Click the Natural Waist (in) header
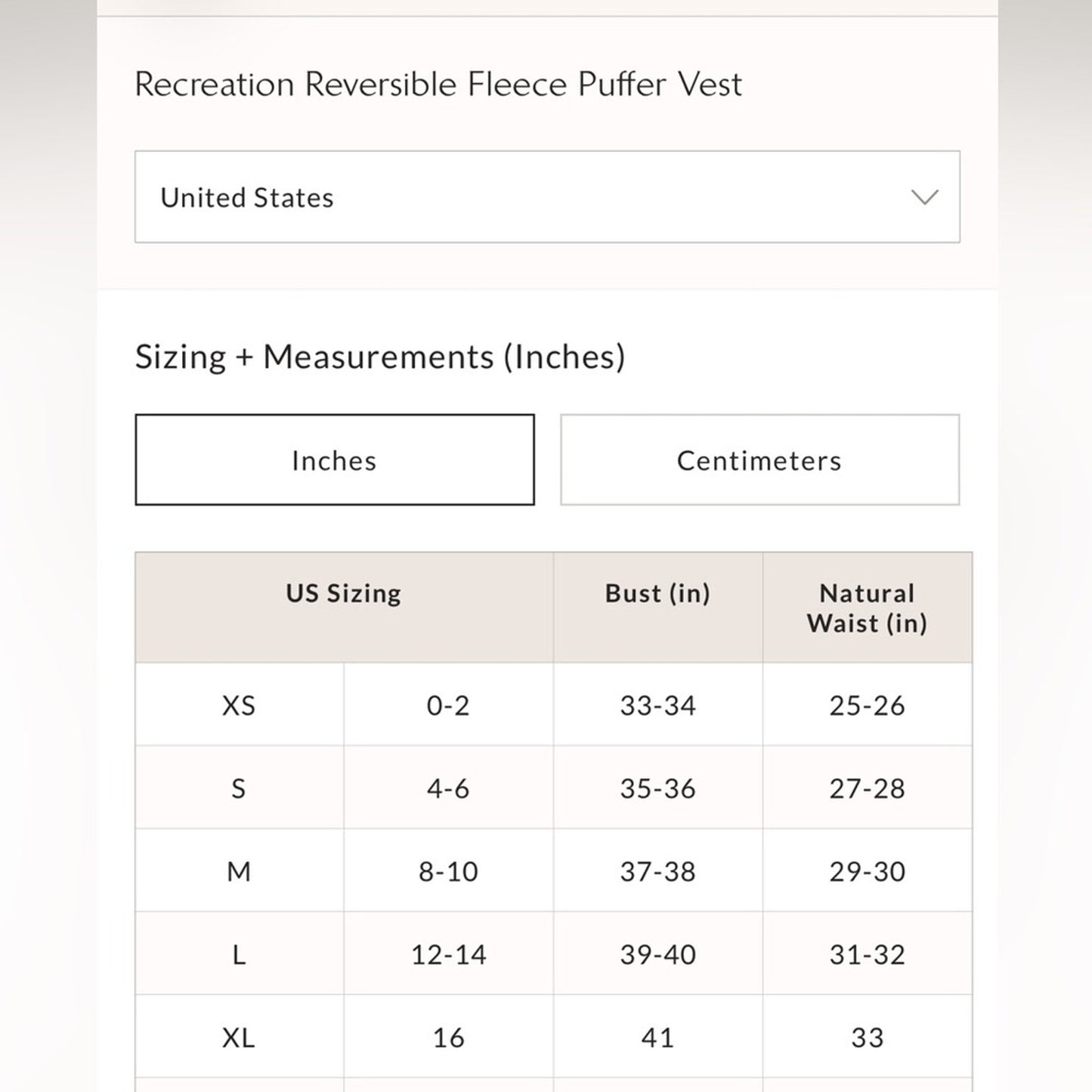 867,608
